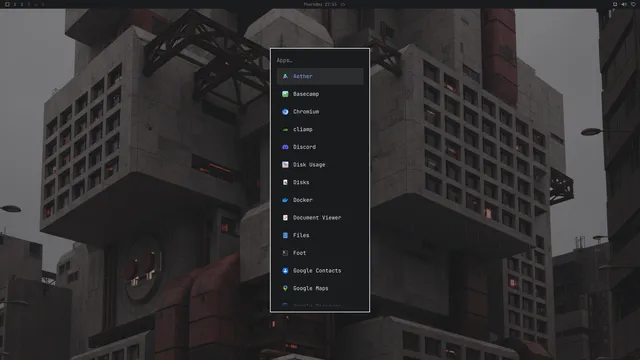
Task: Click the tray icon left of volume
Action: 615,4
